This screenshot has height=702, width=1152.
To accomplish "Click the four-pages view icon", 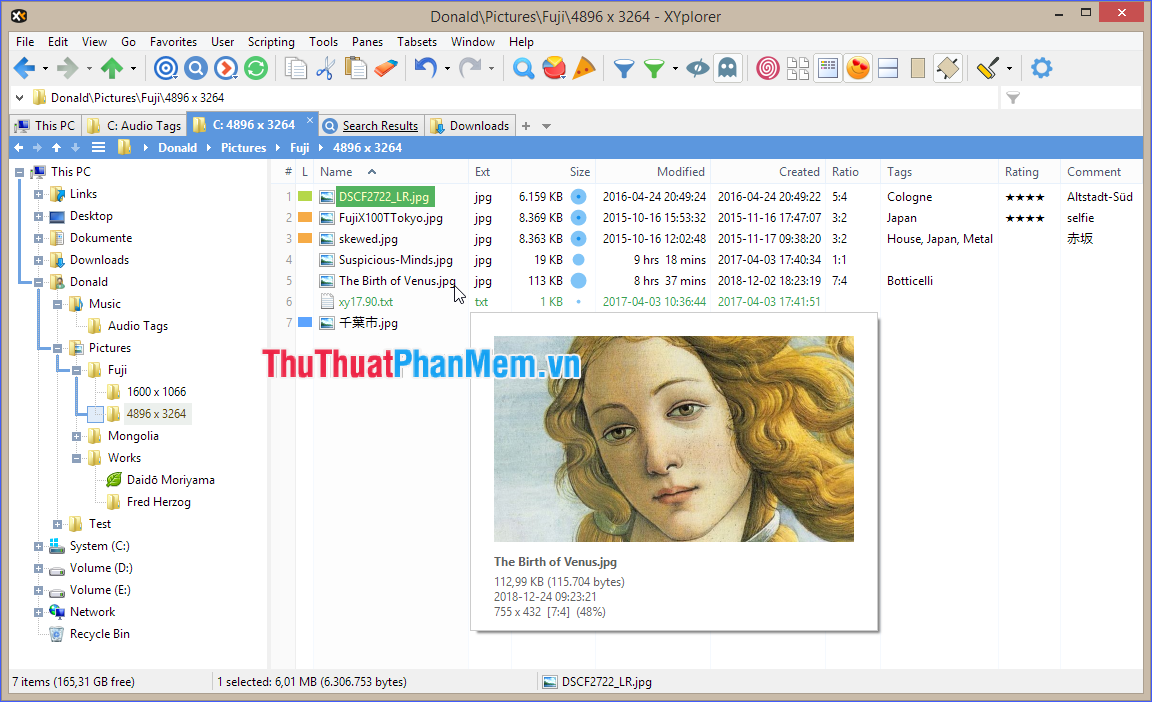I will click(x=798, y=68).
